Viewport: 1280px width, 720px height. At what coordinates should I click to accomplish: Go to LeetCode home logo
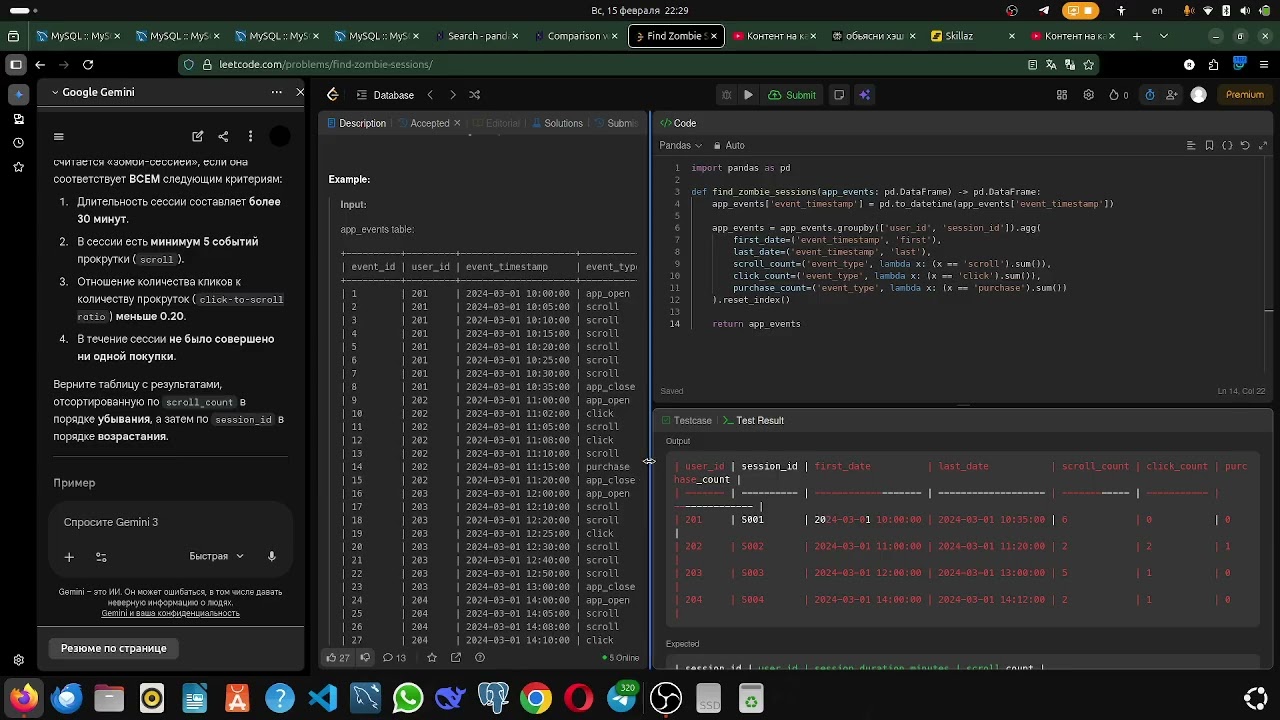333,95
